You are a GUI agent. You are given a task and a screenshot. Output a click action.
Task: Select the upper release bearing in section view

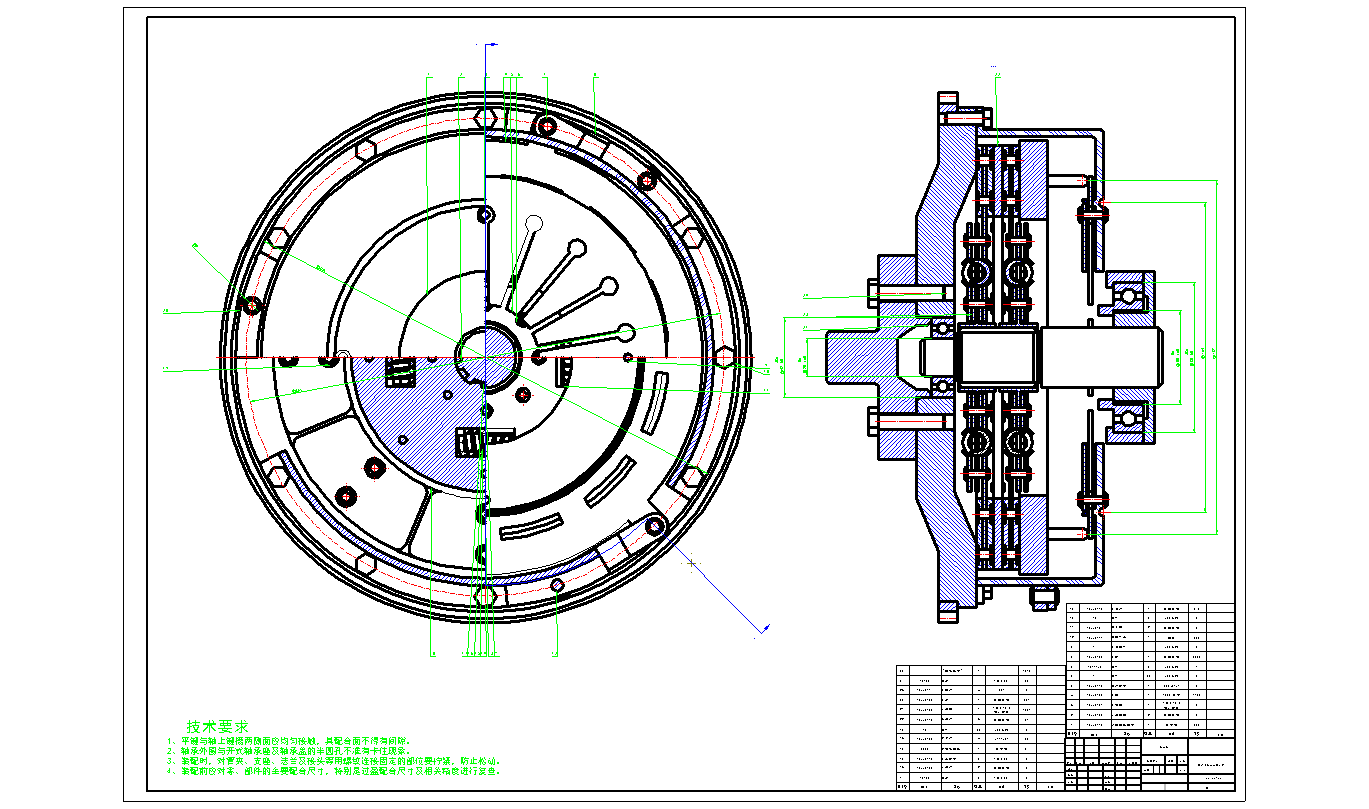click(x=1130, y=295)
